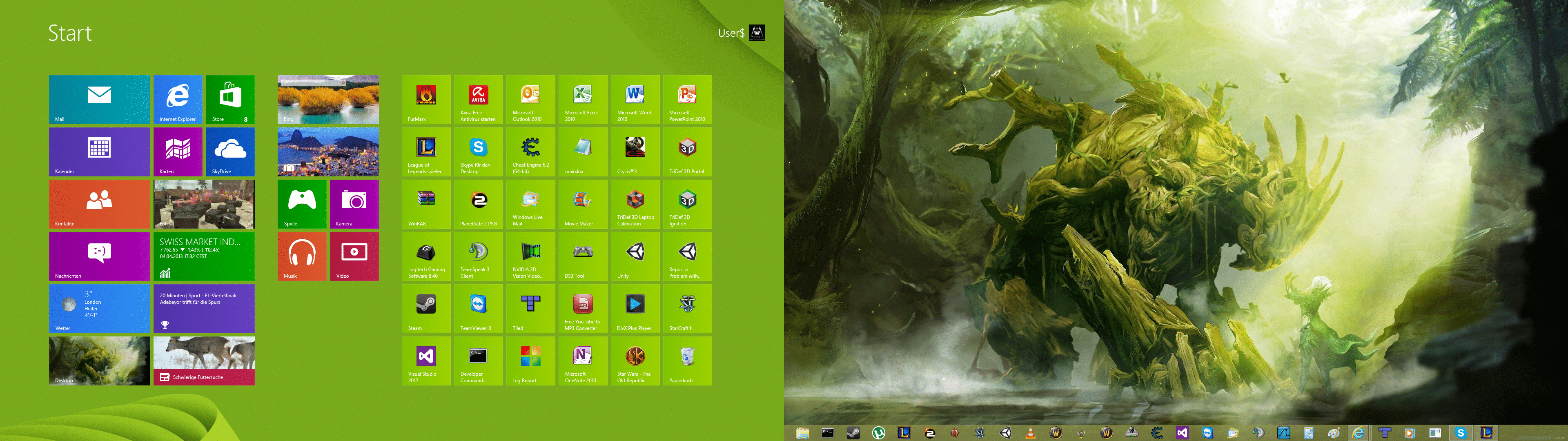Open the Papierkorb recycle bin tile
Viewport: 1568px width, 441px height.
coord(688,361)
